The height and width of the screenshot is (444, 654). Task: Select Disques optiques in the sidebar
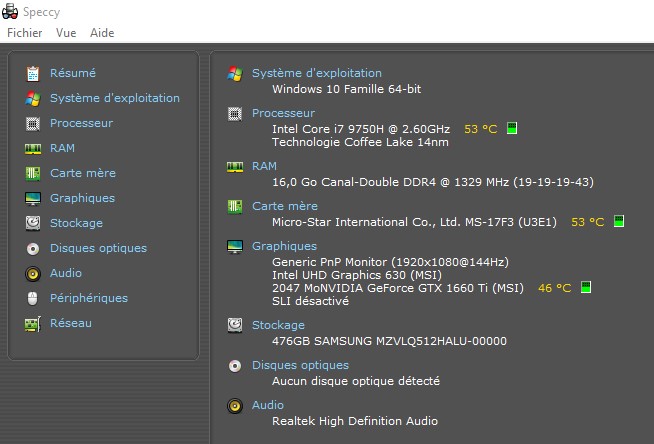[98, 248]
